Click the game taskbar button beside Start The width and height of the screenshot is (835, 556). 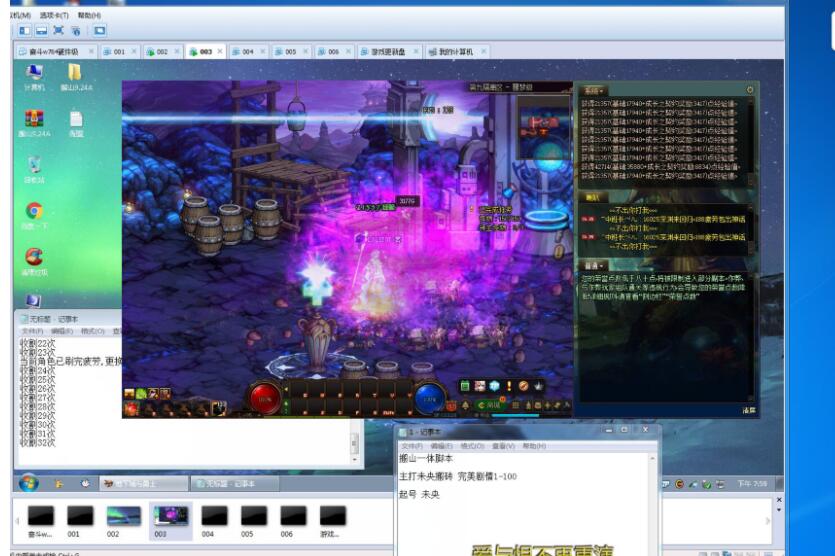(x=144, y=484)
